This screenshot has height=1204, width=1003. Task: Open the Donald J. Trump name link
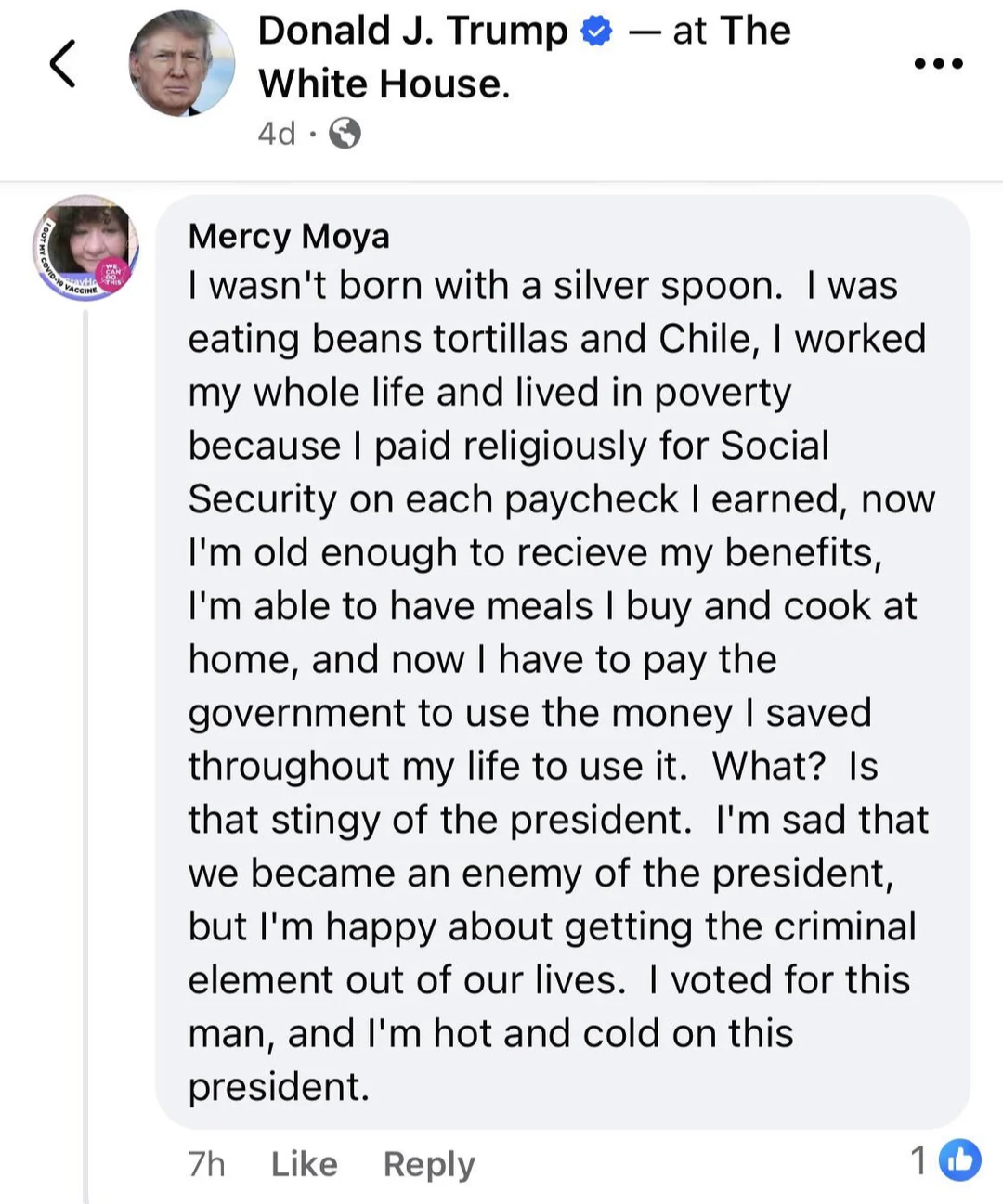point(411,31)
